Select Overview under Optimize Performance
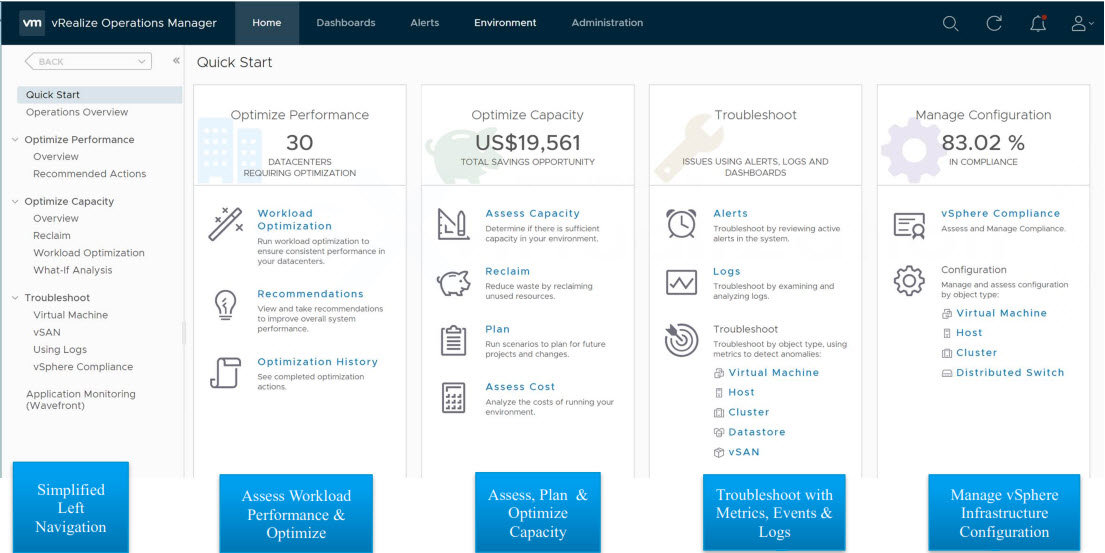The image size is (1105, 553). pos(56,156)
